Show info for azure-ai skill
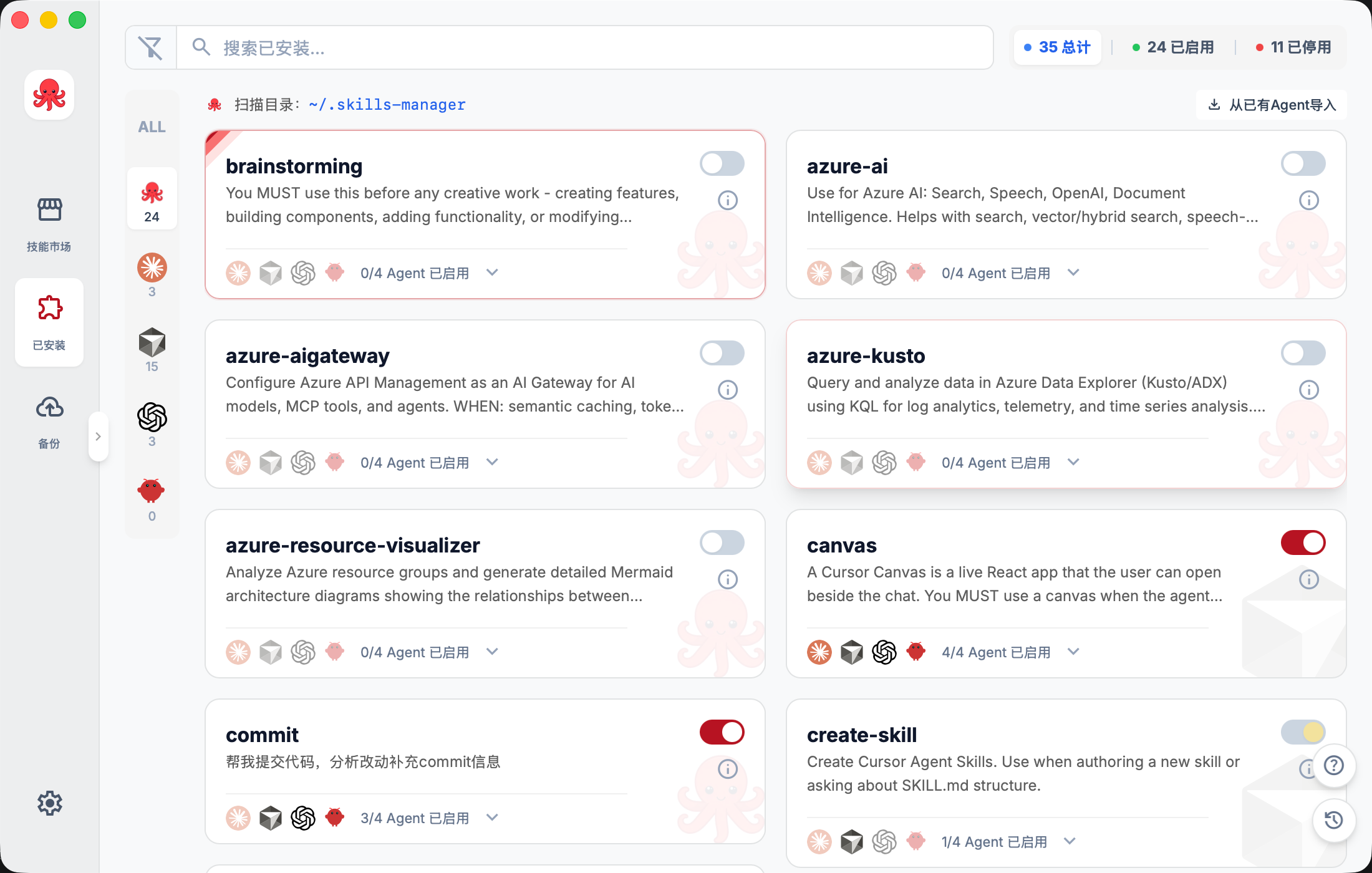This screenshot has width=1372, height=873. [x=1309, y=200]
